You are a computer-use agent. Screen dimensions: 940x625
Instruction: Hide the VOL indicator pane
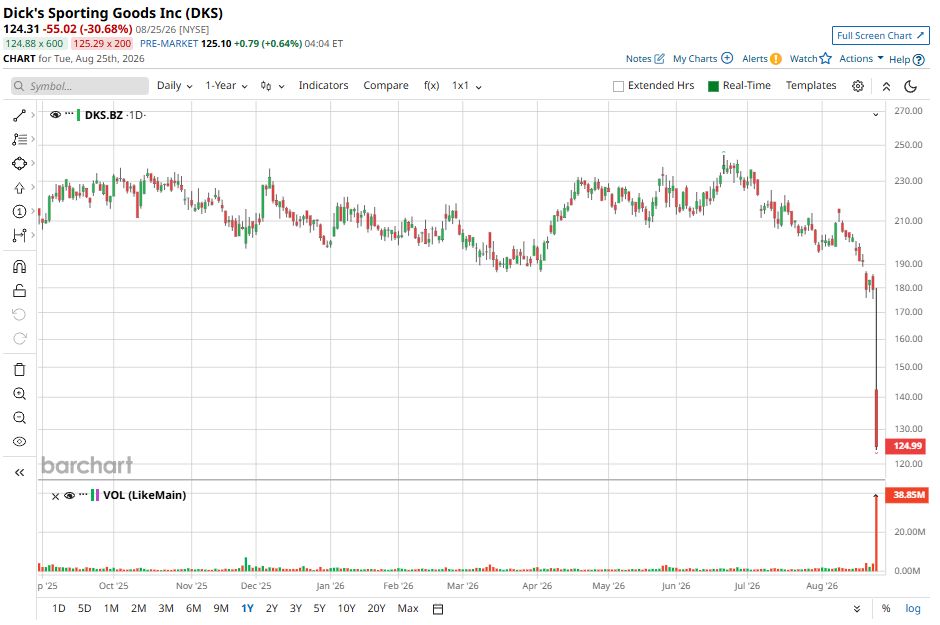[x=70, y=496]
